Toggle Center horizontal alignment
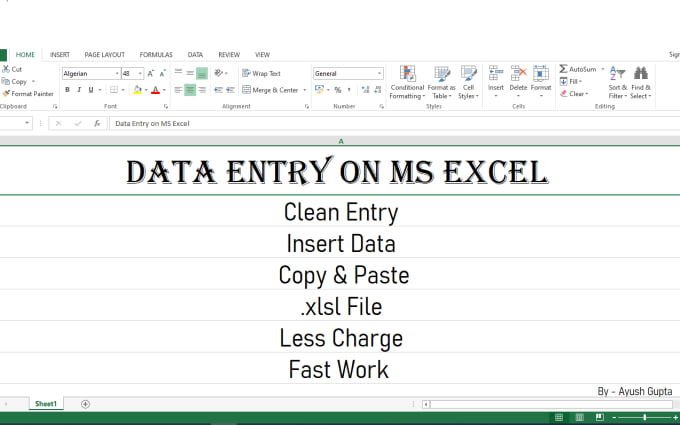 click(x=190, y=90)
